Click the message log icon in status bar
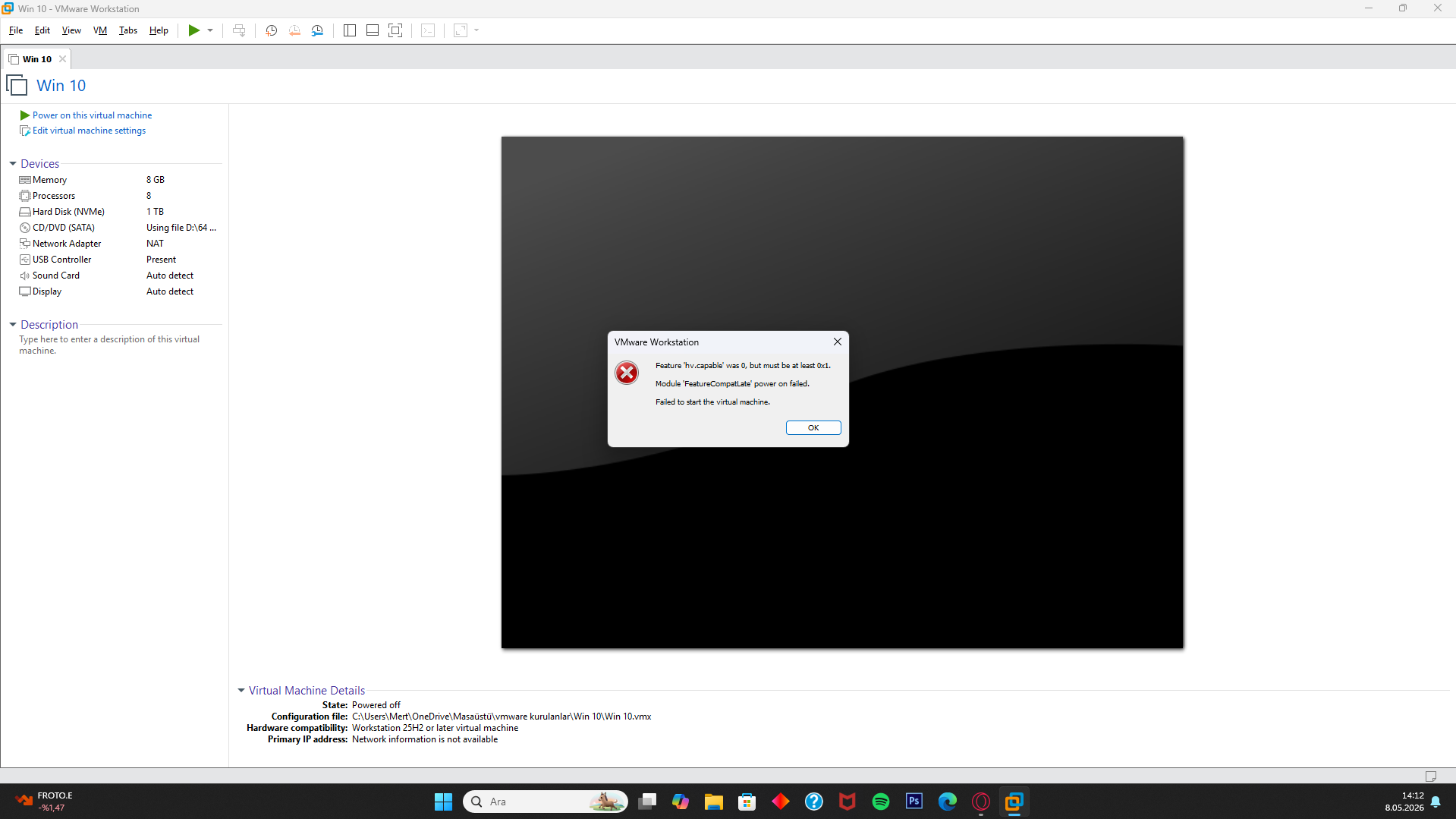 1431,776
